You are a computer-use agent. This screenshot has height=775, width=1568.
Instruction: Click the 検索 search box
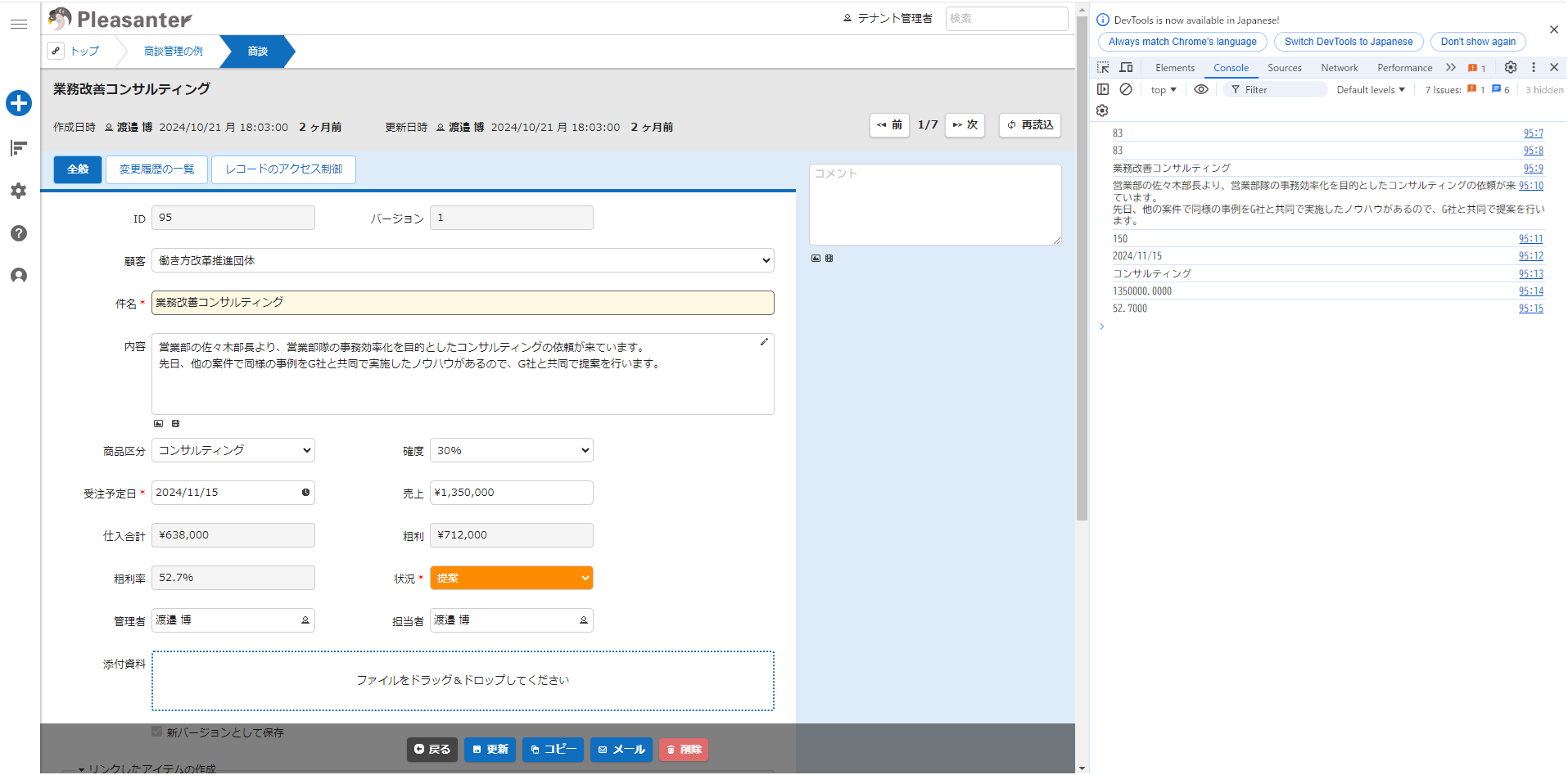point(1007,18)
